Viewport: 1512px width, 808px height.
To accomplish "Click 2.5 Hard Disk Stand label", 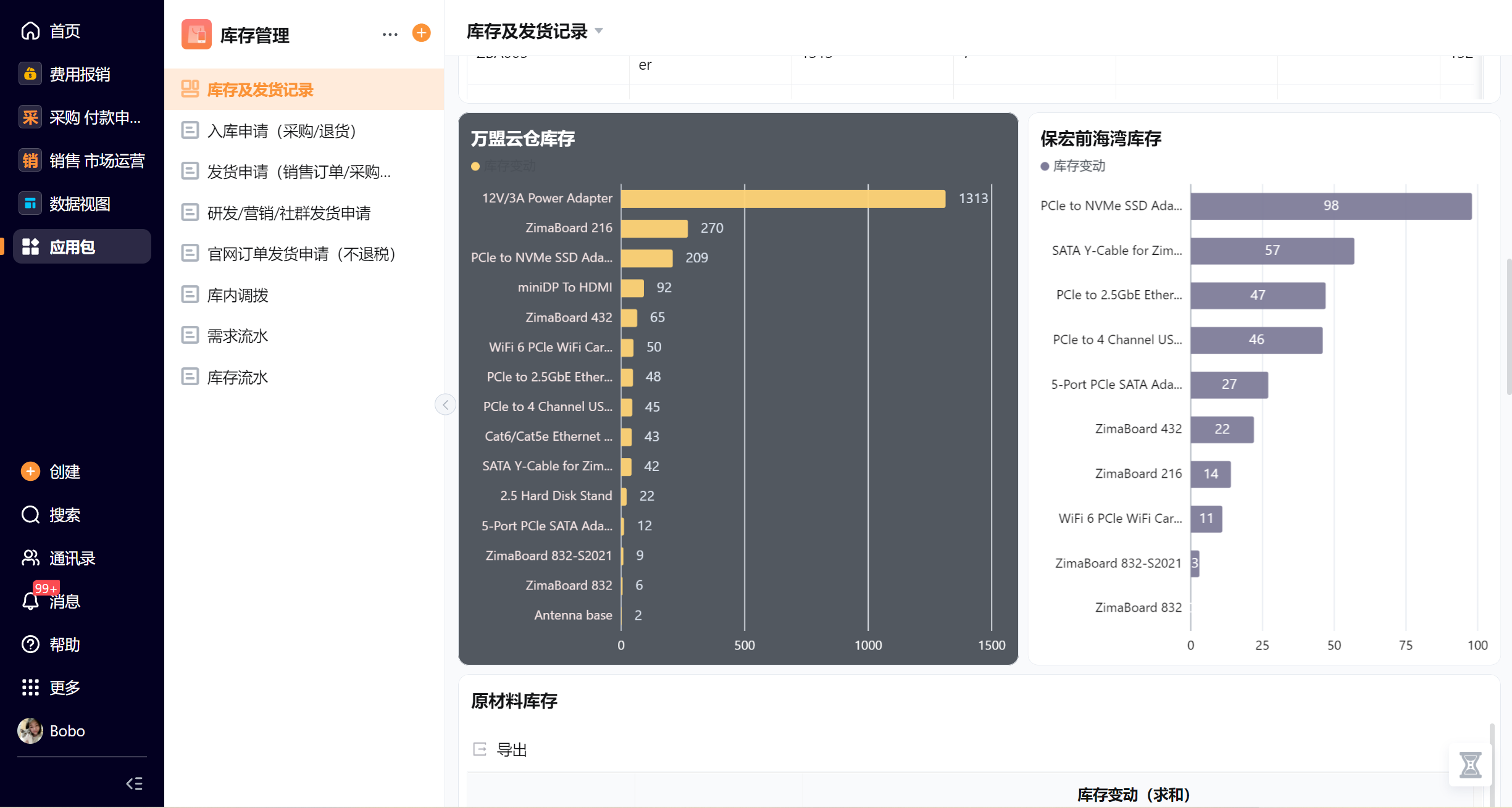I will coord(556,496).
